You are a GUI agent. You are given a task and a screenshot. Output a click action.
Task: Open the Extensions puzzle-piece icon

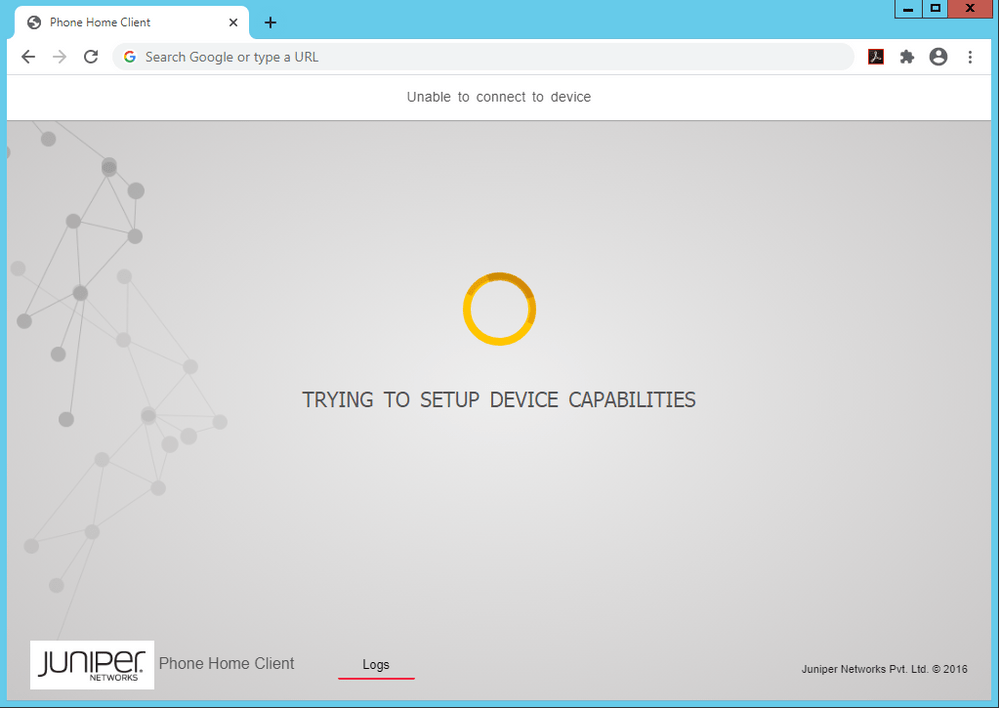[907, 57]
